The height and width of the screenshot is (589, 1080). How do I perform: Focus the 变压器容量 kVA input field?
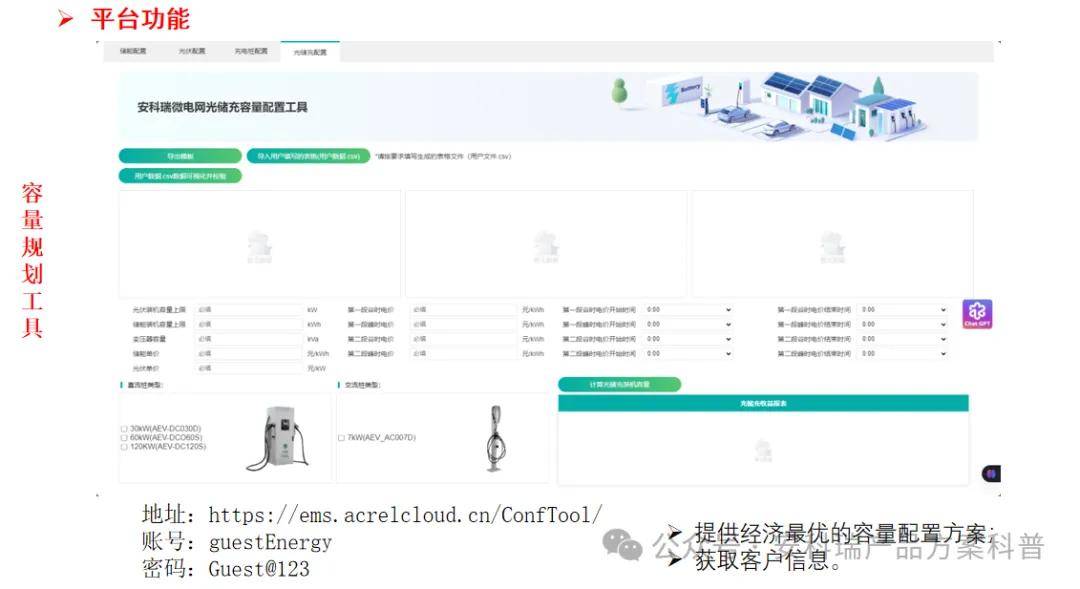(249, 339)
